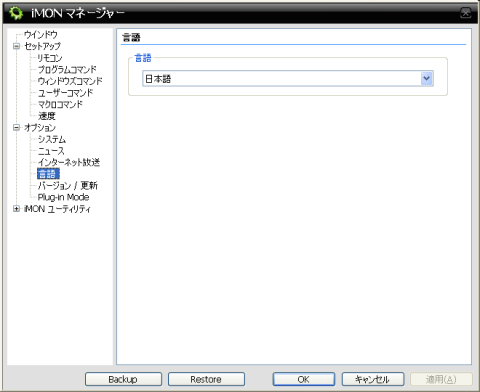Click the iMON gear logo icon
Image resolution: width=480 pixels, height=392 pixels.
tap(16, 13)
